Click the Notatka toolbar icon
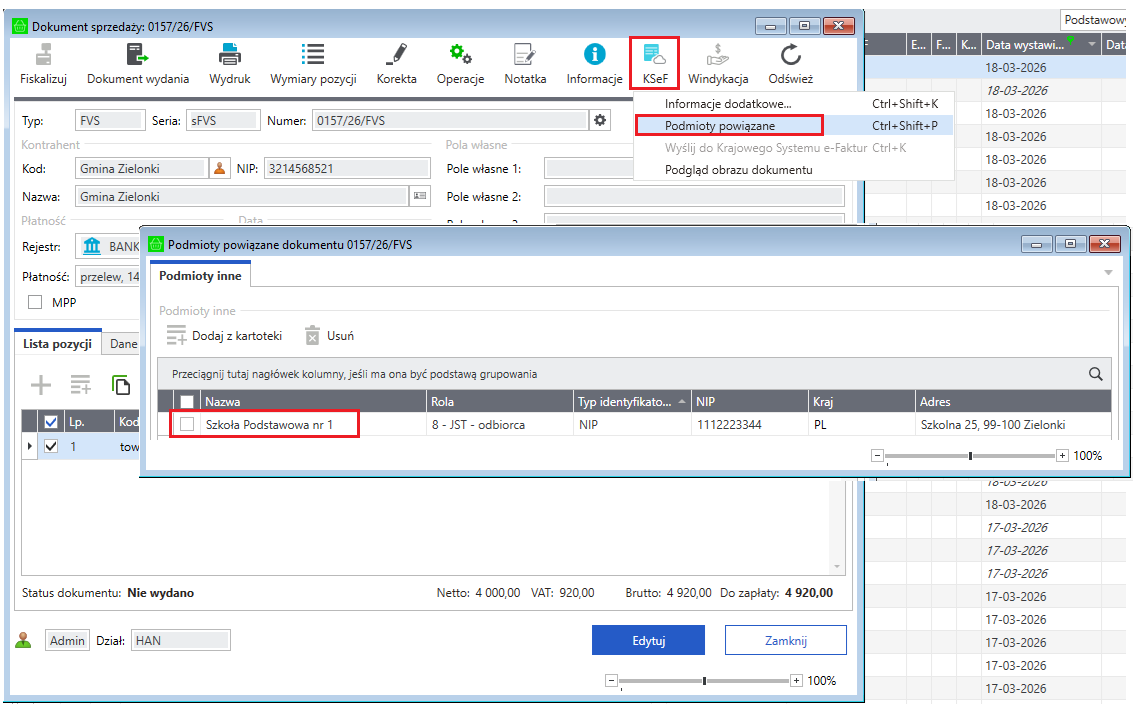The width and height of the screenshot is (1137, 709). [x=525, y=64]
